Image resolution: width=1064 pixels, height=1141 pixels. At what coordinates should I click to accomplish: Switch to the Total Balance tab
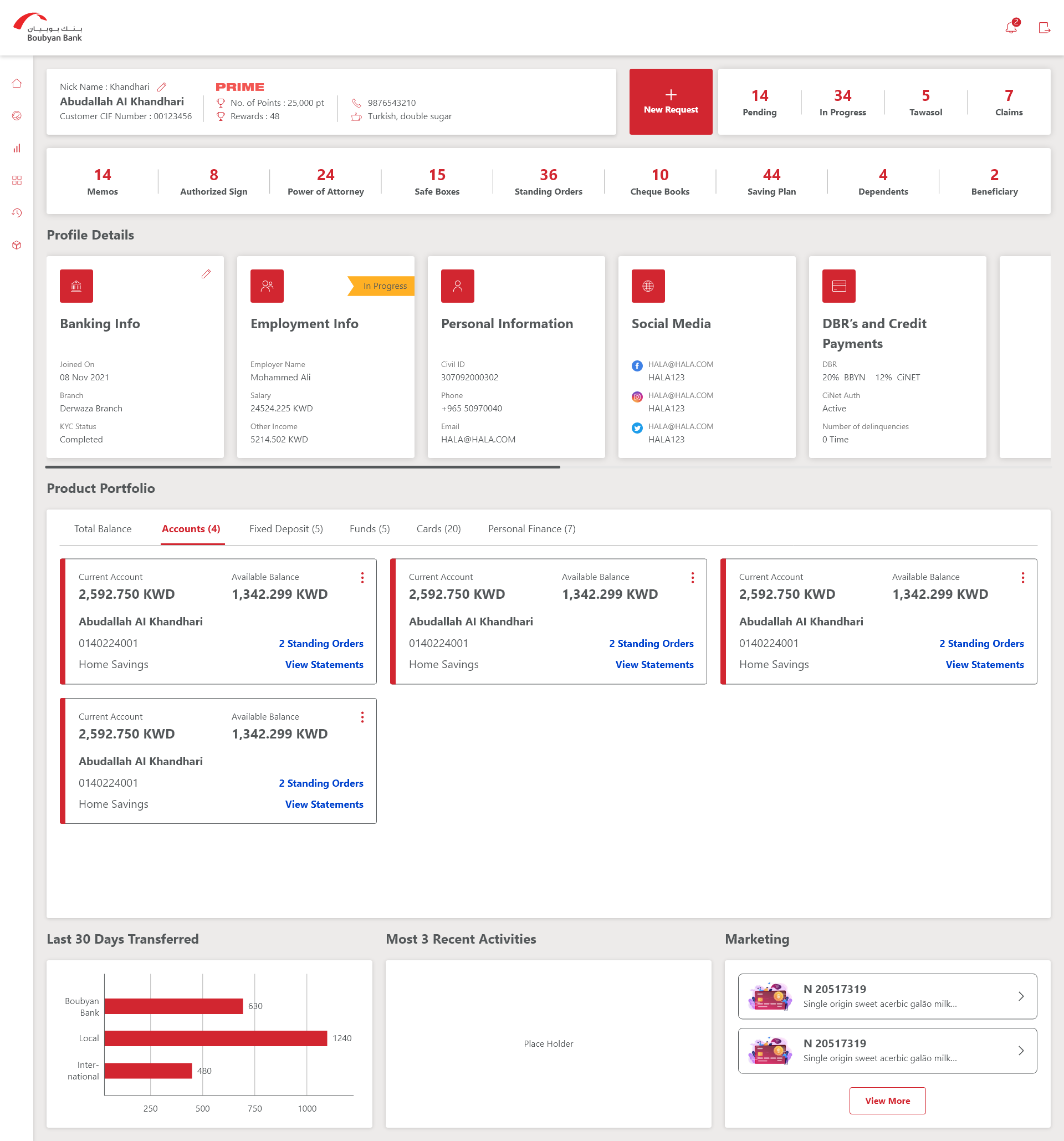tap(103, 528)
